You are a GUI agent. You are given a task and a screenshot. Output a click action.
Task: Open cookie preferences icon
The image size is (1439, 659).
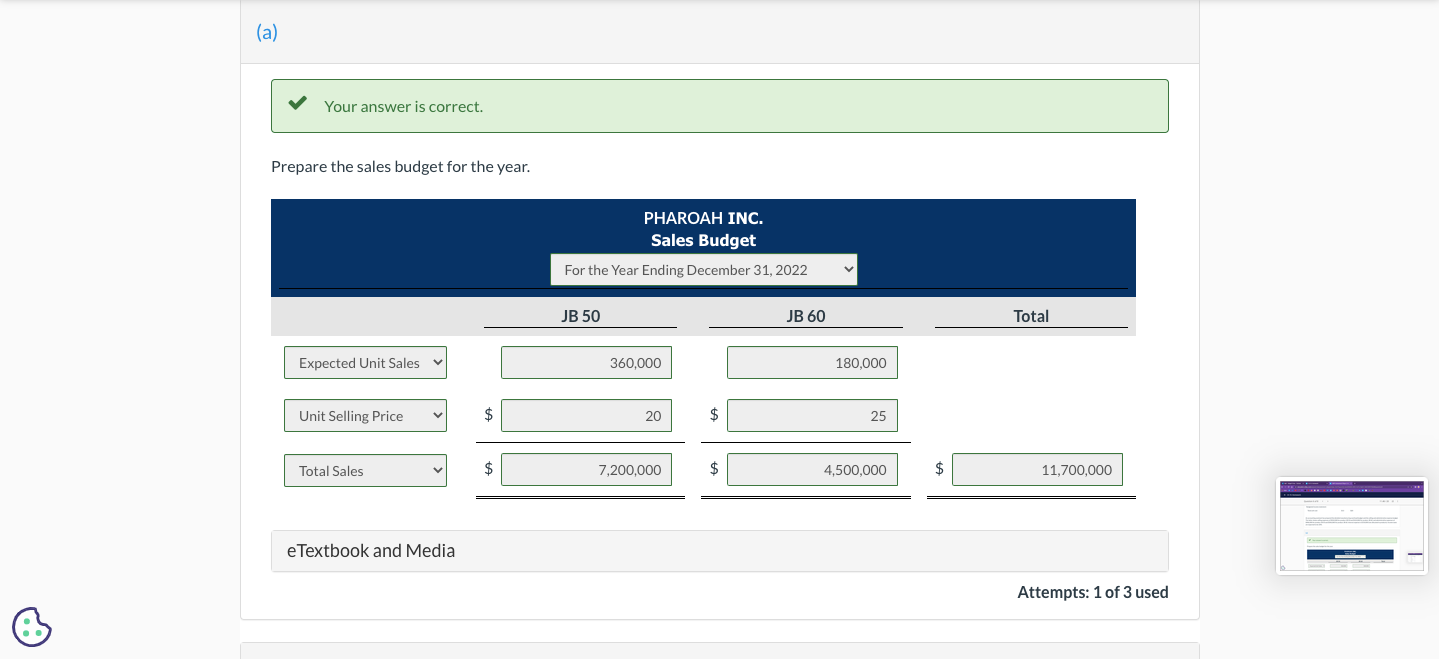pyautogui.click(x=32, y=627)
